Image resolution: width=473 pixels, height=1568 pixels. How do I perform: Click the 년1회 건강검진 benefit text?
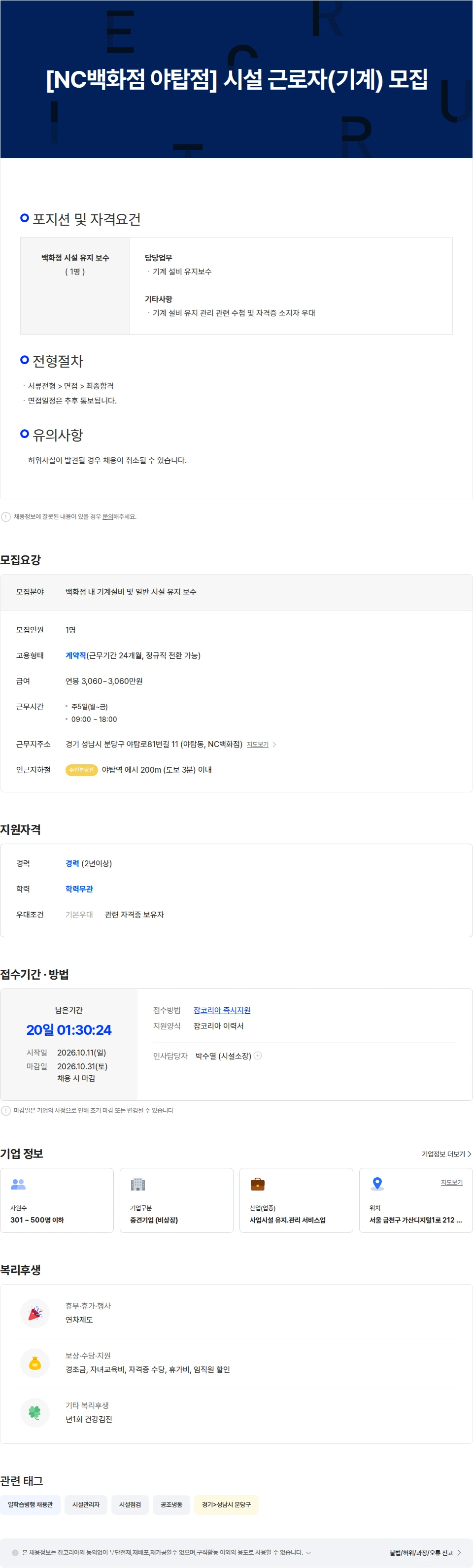89,1420
